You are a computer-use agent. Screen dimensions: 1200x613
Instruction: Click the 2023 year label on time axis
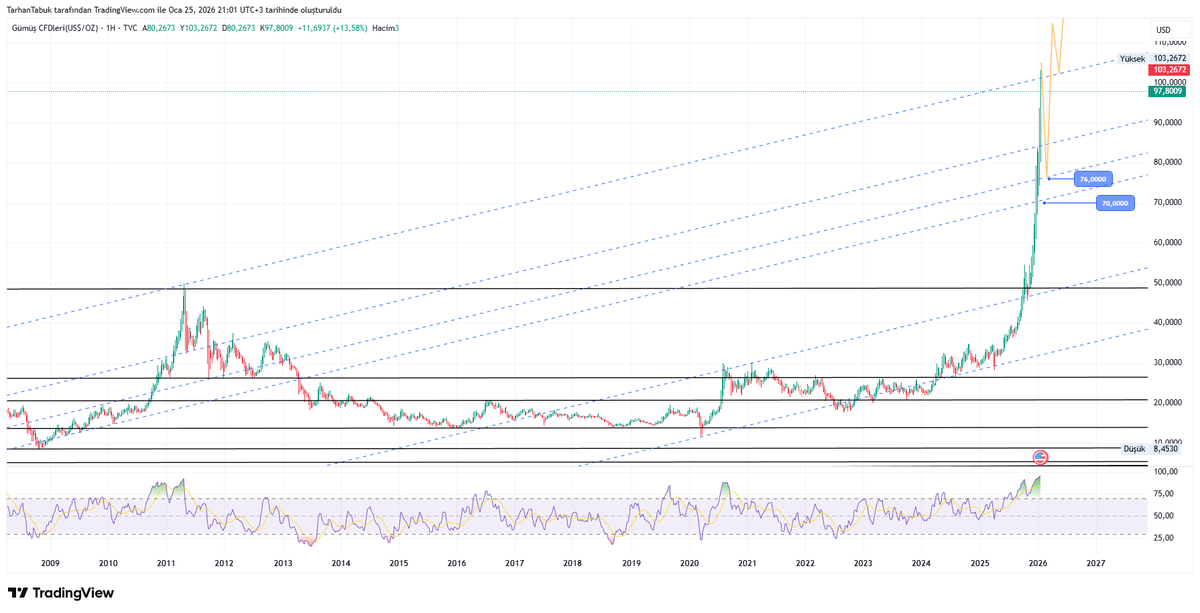[x=863, y=563]
